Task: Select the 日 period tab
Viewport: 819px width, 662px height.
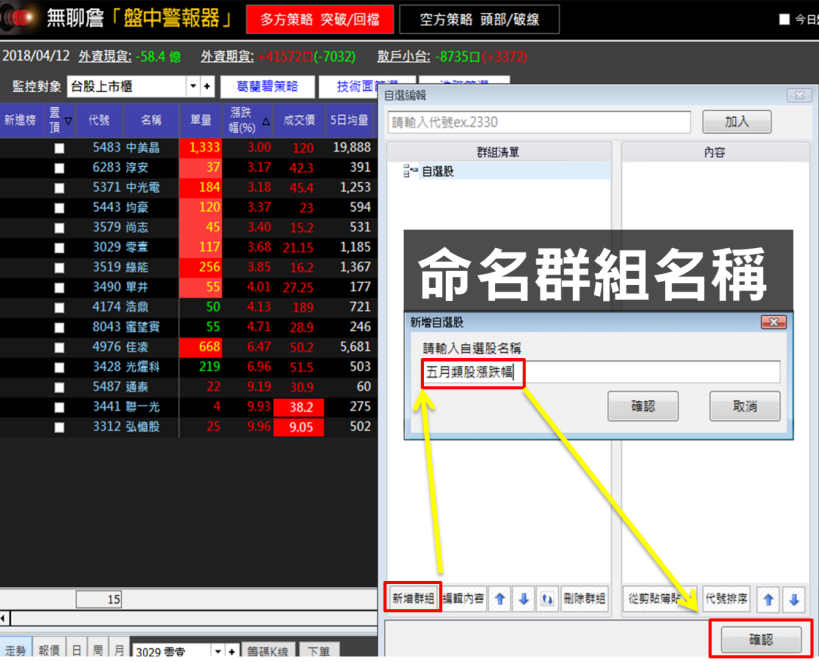Action: [76, 649]
